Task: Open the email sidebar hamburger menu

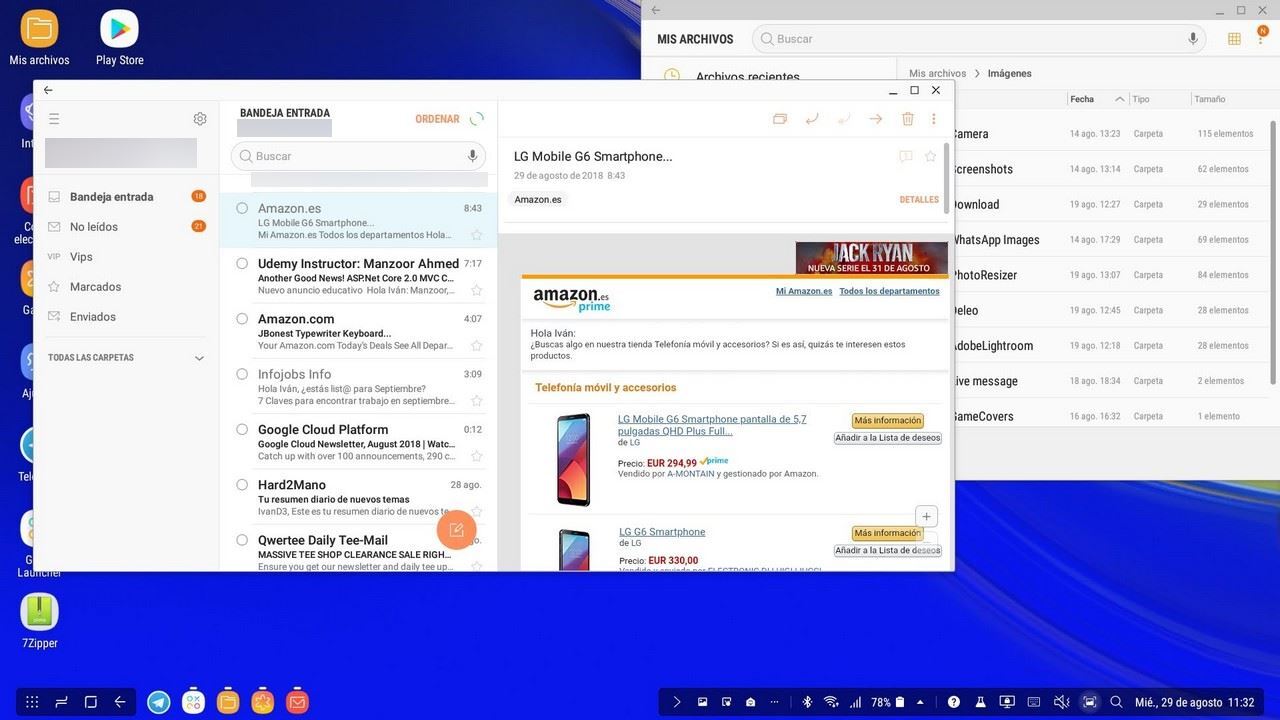Action: (54, 119)
